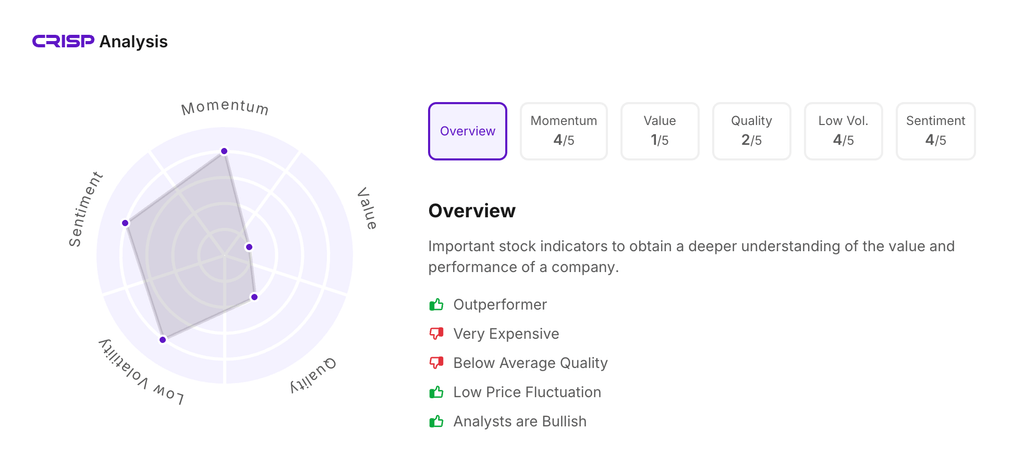Click the Quality data point on radar chart

(254, 297)
